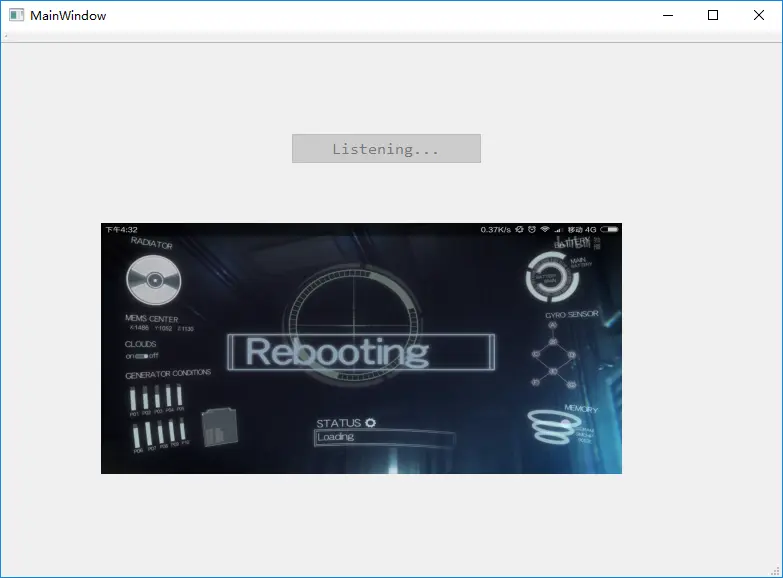Click the circular main battery gauge icon
This screenshot has width=783, height=578.
click(x=552, y=277)
